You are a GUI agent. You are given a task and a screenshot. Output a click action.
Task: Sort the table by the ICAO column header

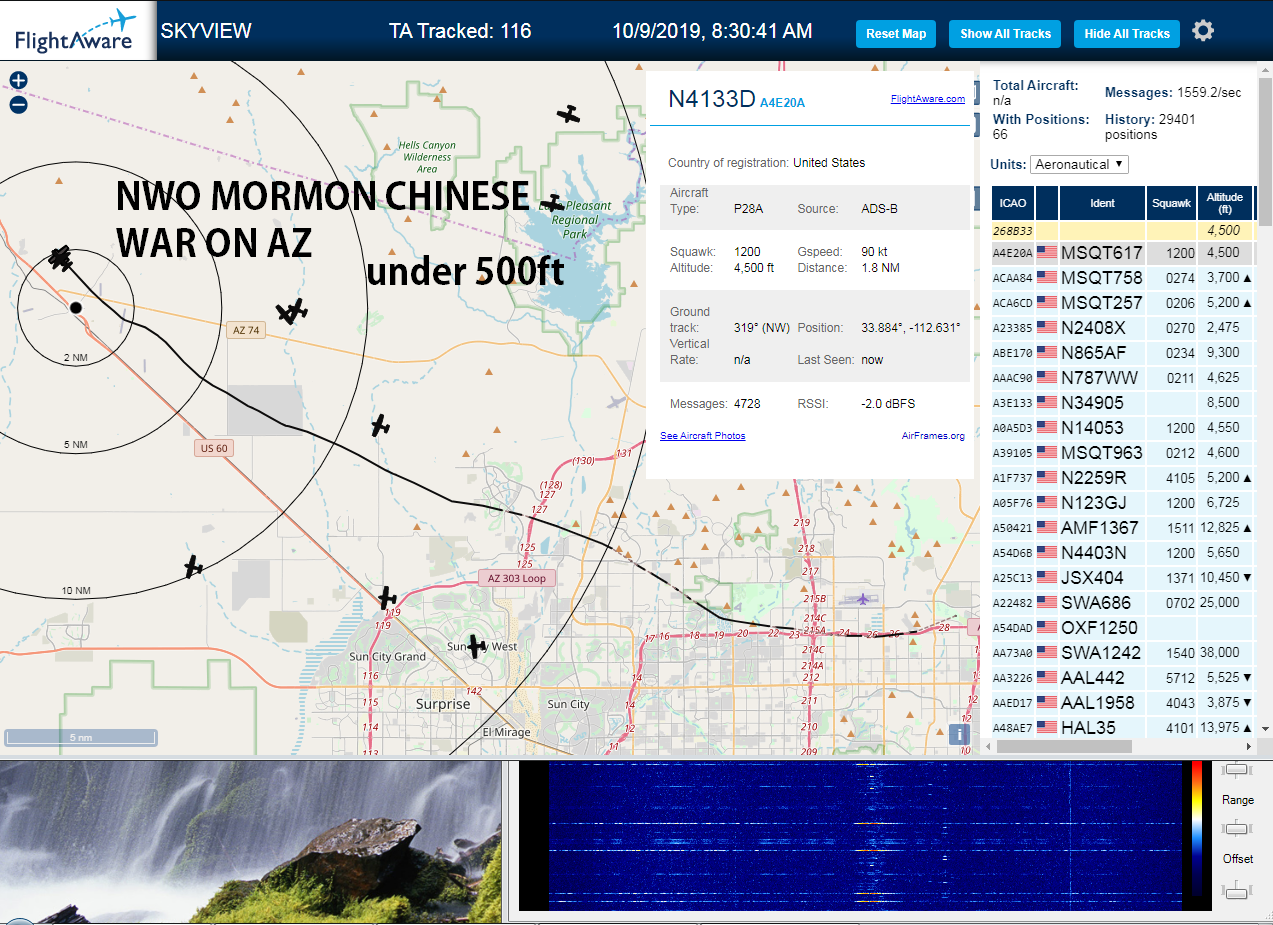[x=1013, y=203]
